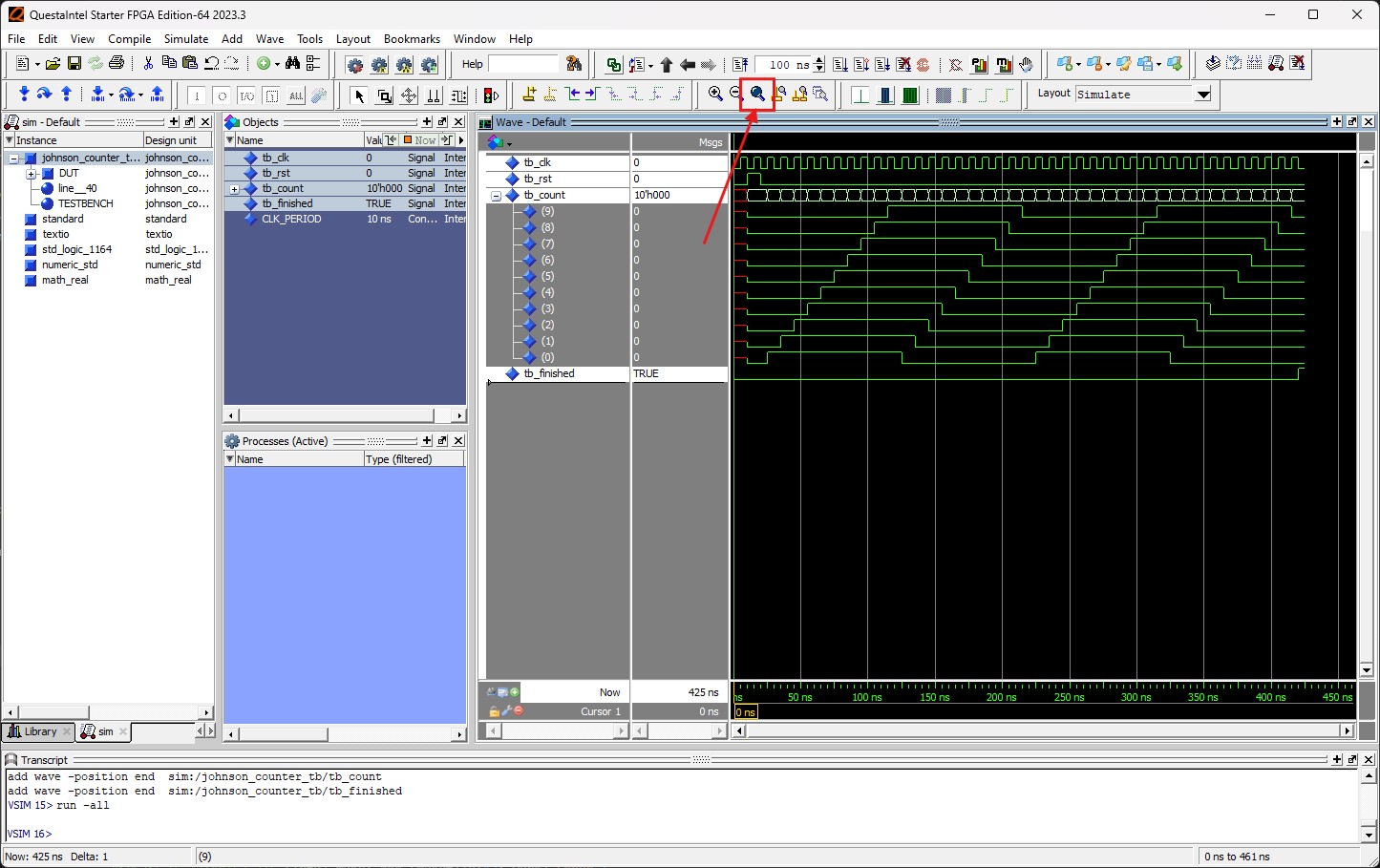Open the Wave menu

[x=269, y=39]
